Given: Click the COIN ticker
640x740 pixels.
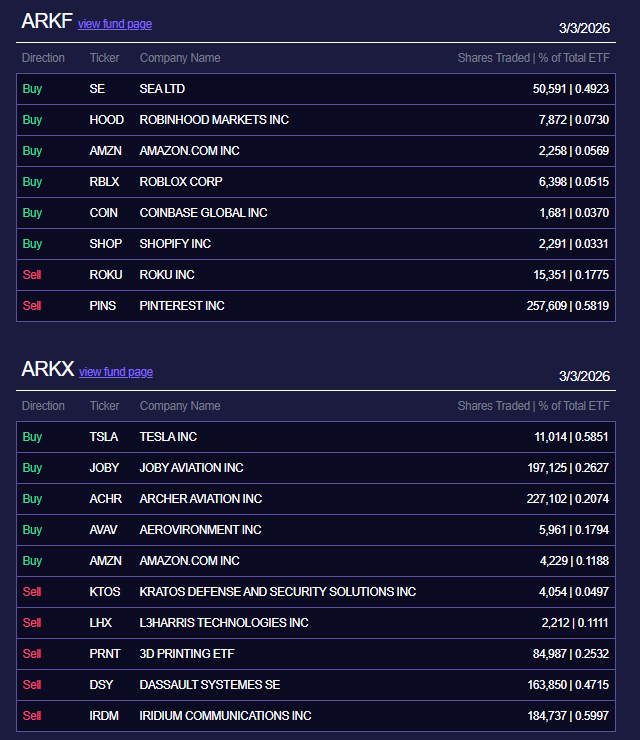Looking at the screenshot, I should [x=103, y=213].
